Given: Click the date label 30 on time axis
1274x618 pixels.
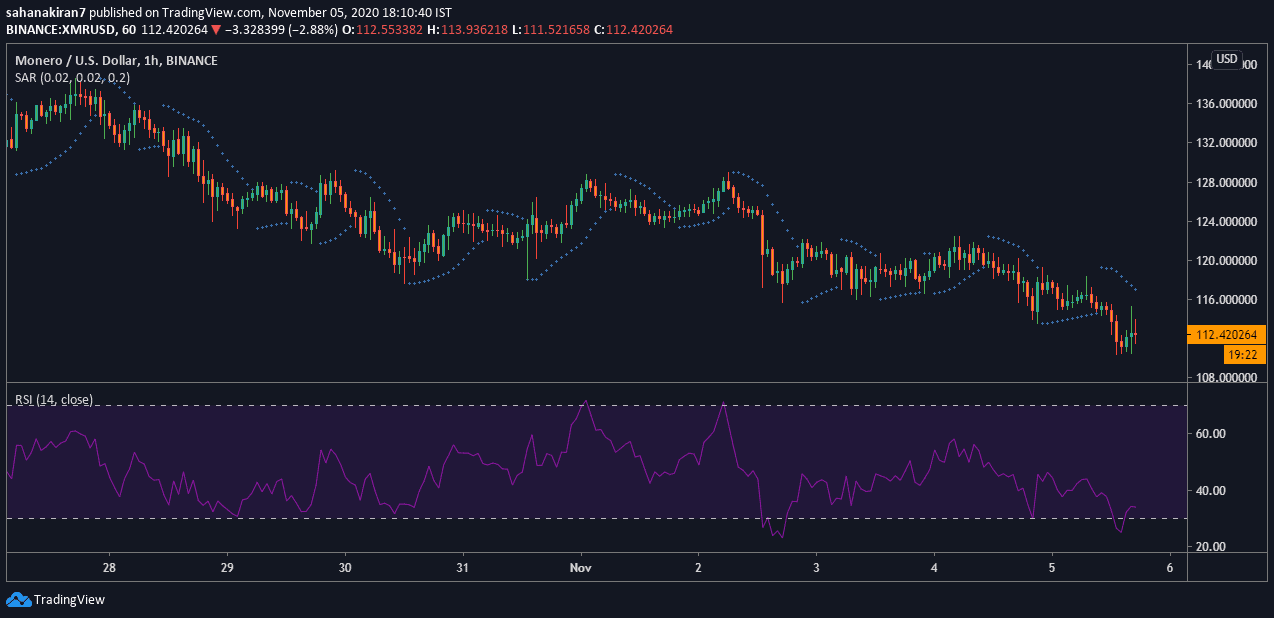Looking at the screenshot, I should (345, 566).
